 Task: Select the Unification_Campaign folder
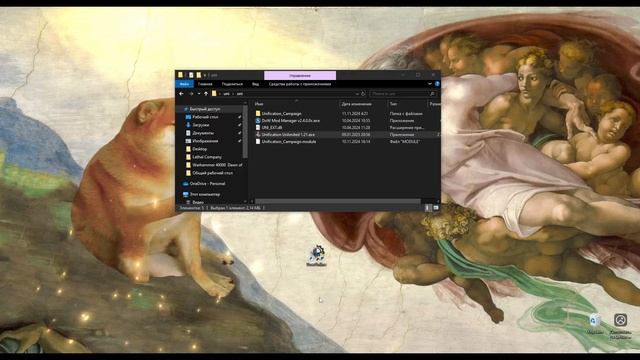[x=281, y=114]
